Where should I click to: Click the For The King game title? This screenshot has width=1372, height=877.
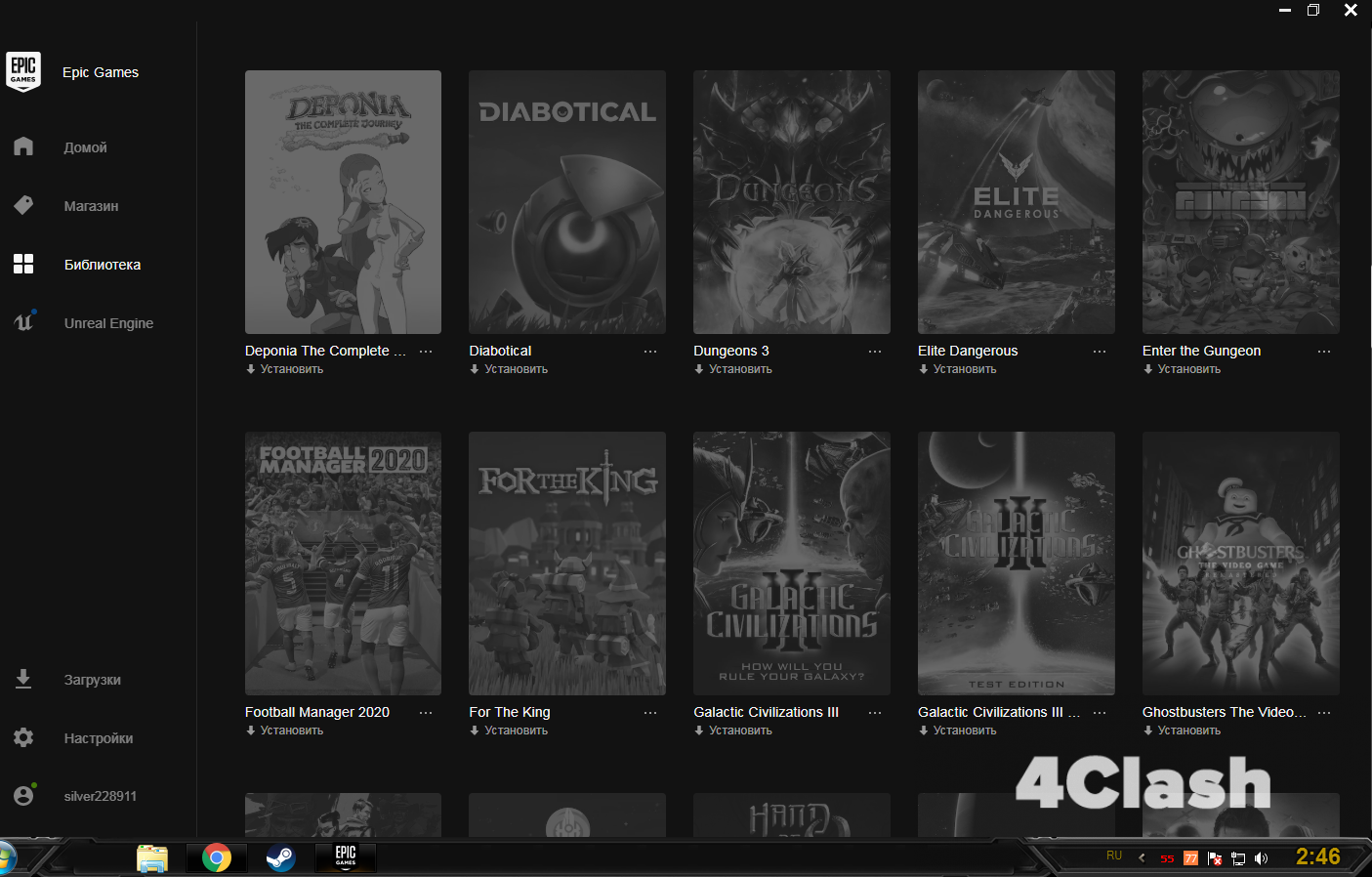[510, 712]
